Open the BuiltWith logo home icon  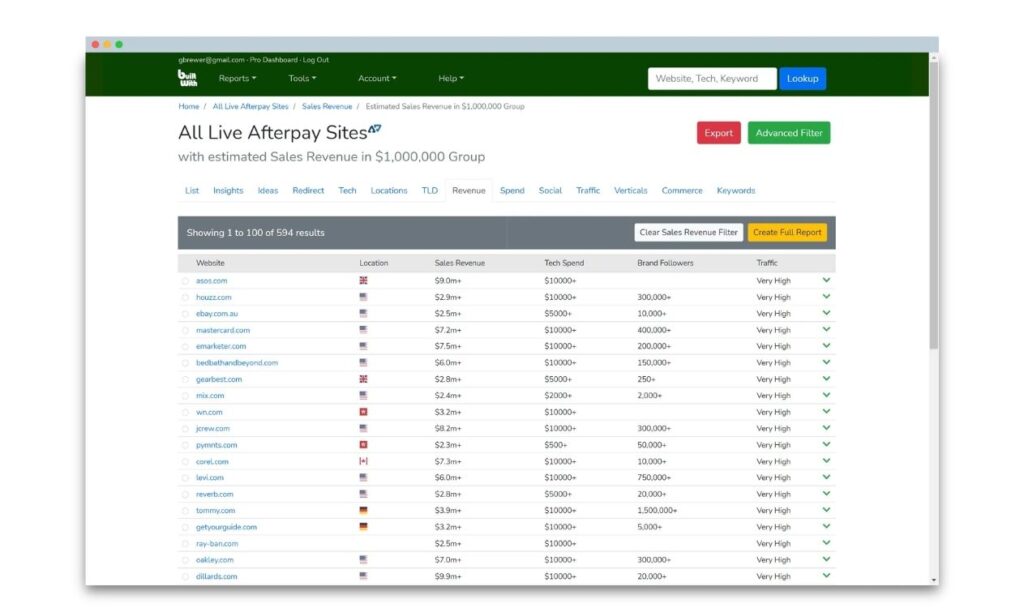coord(187,78)
